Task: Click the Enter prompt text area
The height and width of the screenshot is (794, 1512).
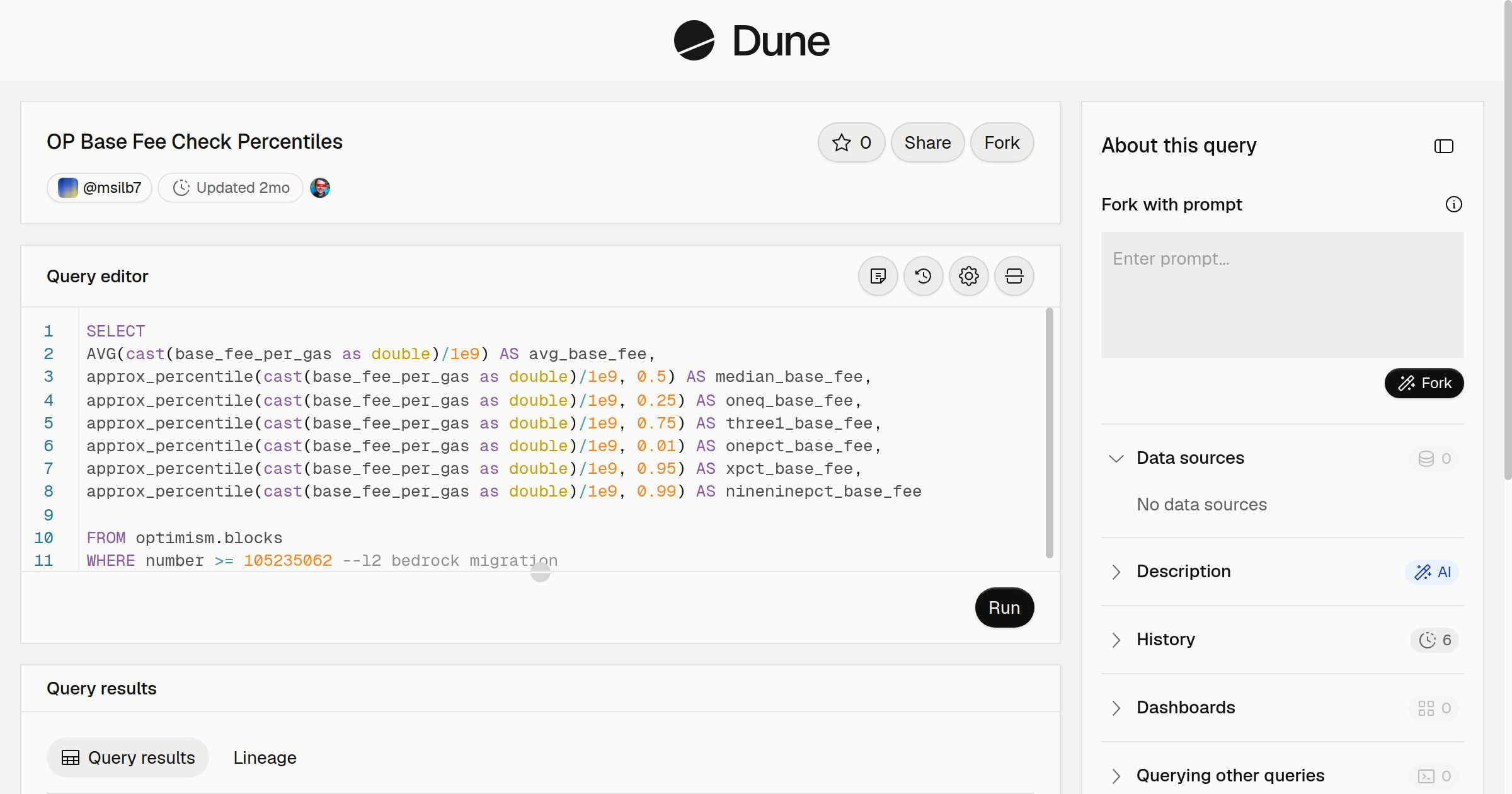Action: point(1282,295)
